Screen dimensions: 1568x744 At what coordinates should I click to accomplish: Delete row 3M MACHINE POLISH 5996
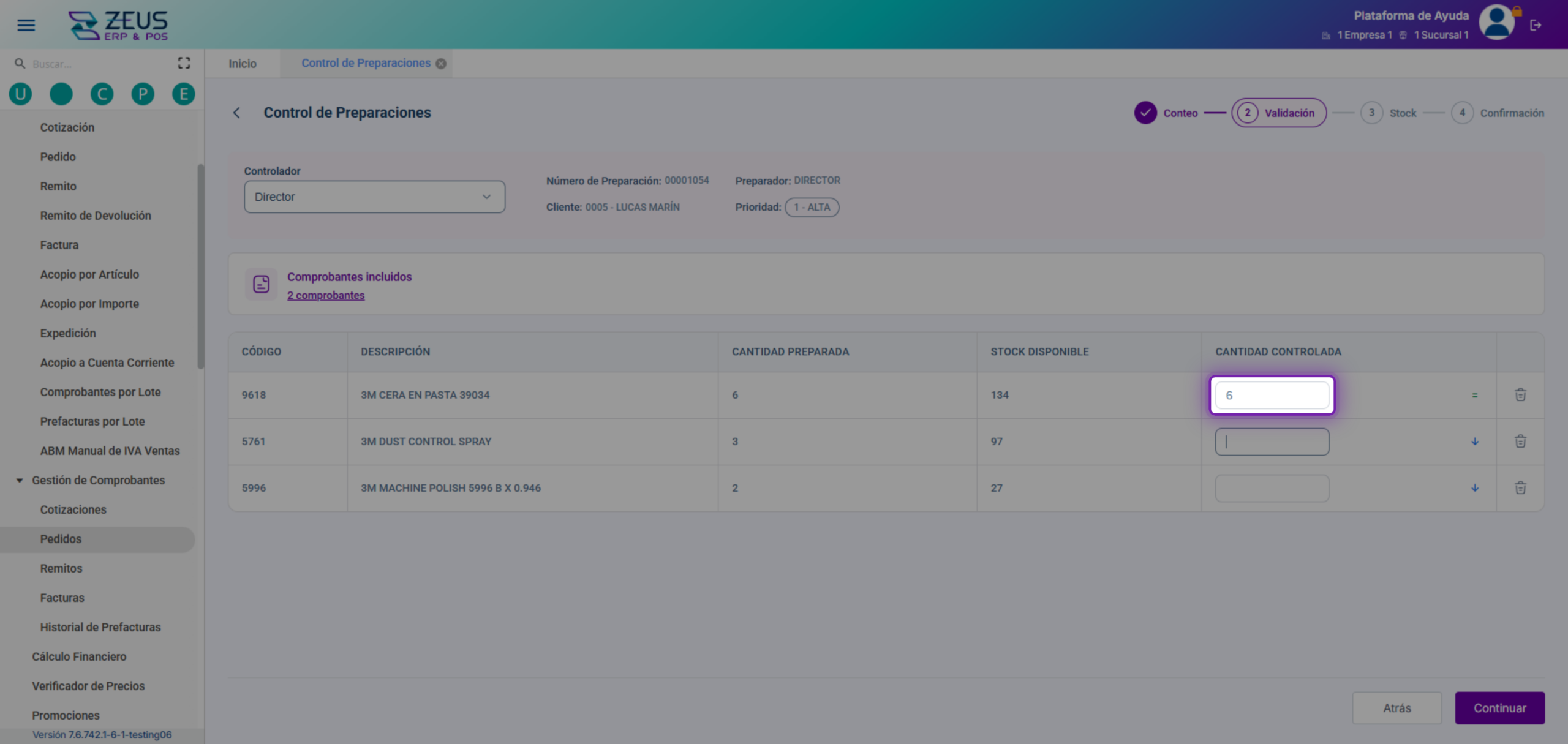(1520, 488)
